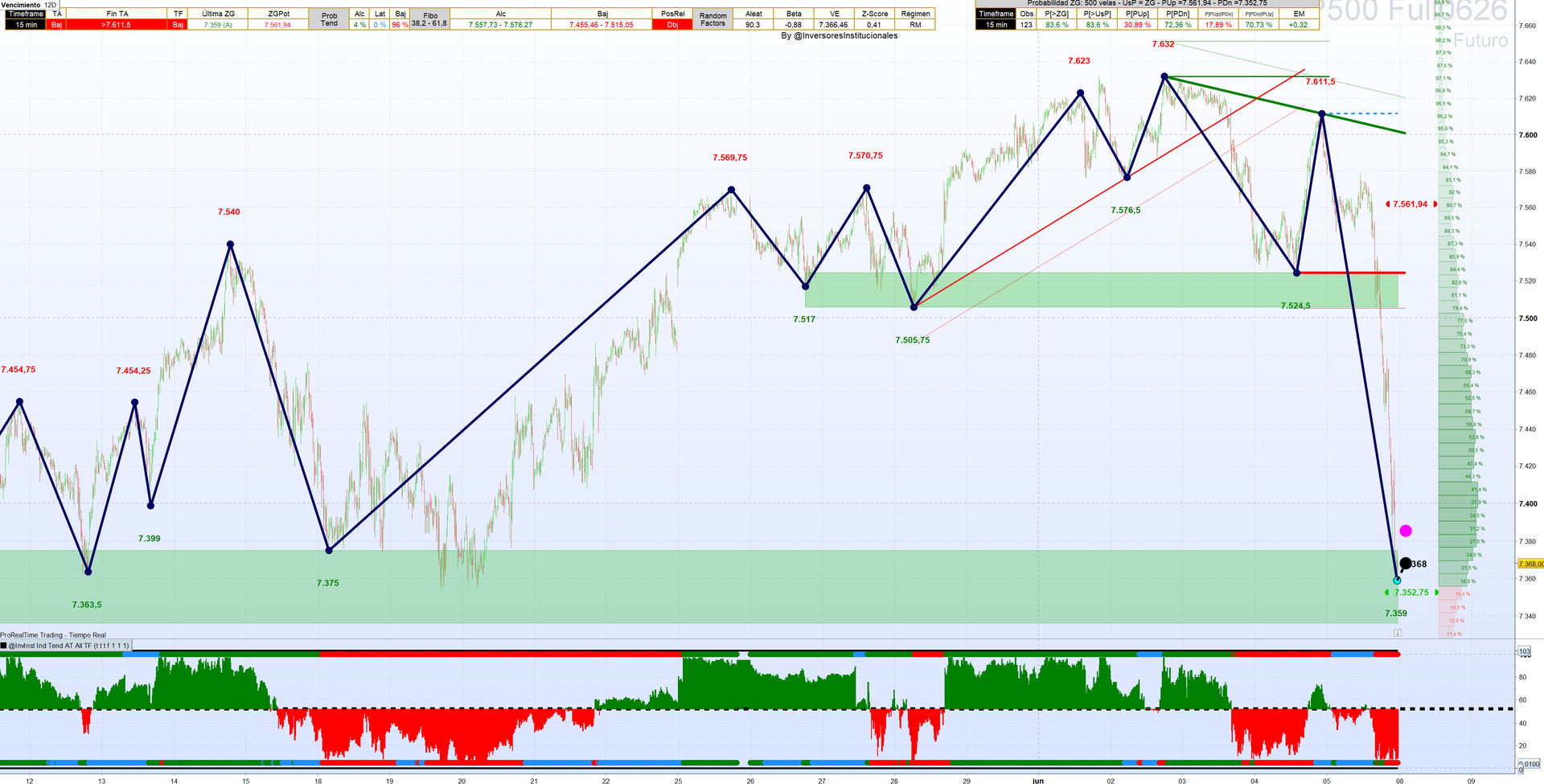Click the yellow 7.368,00 current price tag

1531,564
